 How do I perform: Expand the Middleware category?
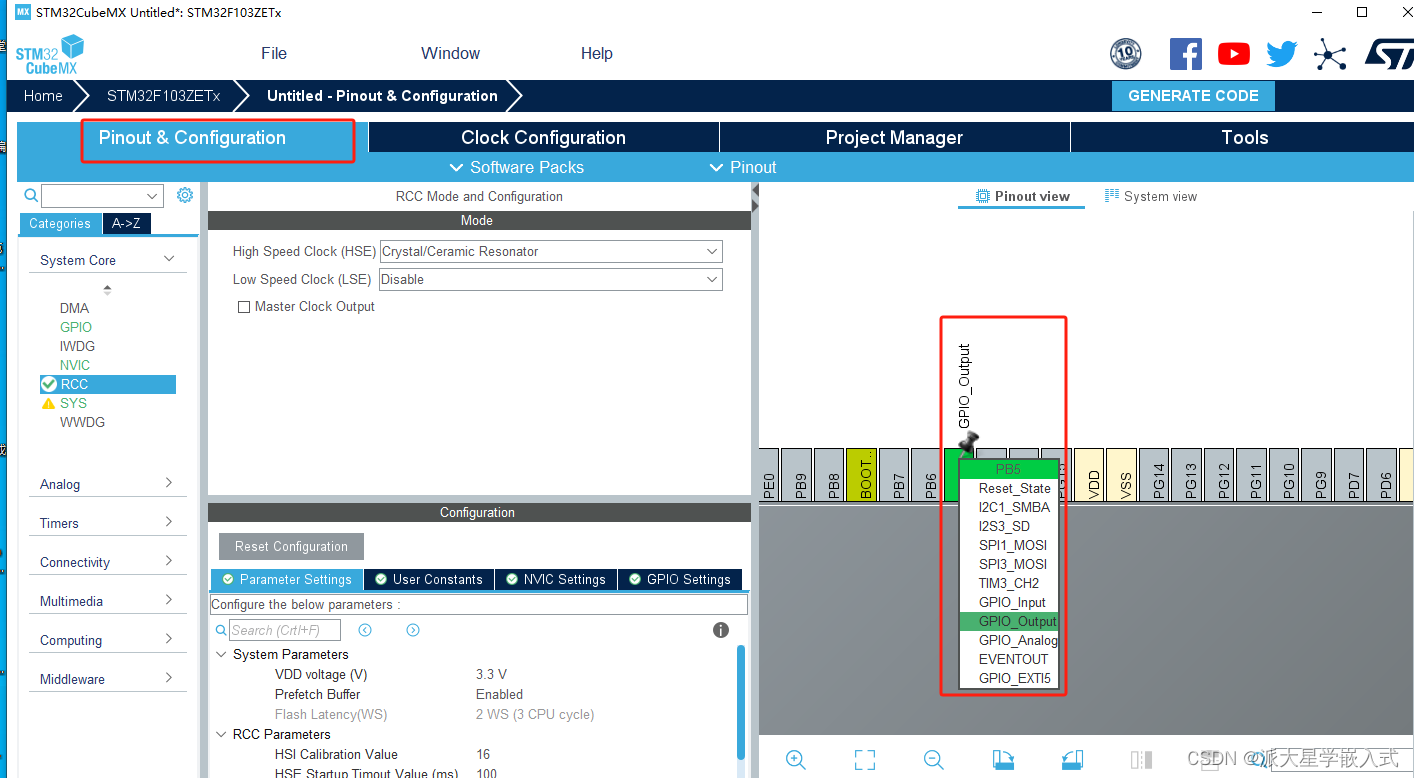pyautogui.click(x=169, y=678)
